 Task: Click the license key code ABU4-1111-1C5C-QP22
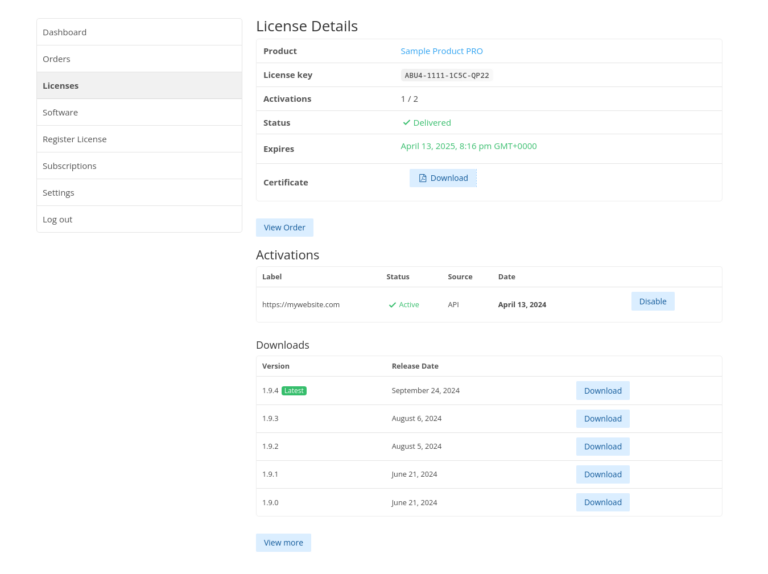(x=447, y=75)
